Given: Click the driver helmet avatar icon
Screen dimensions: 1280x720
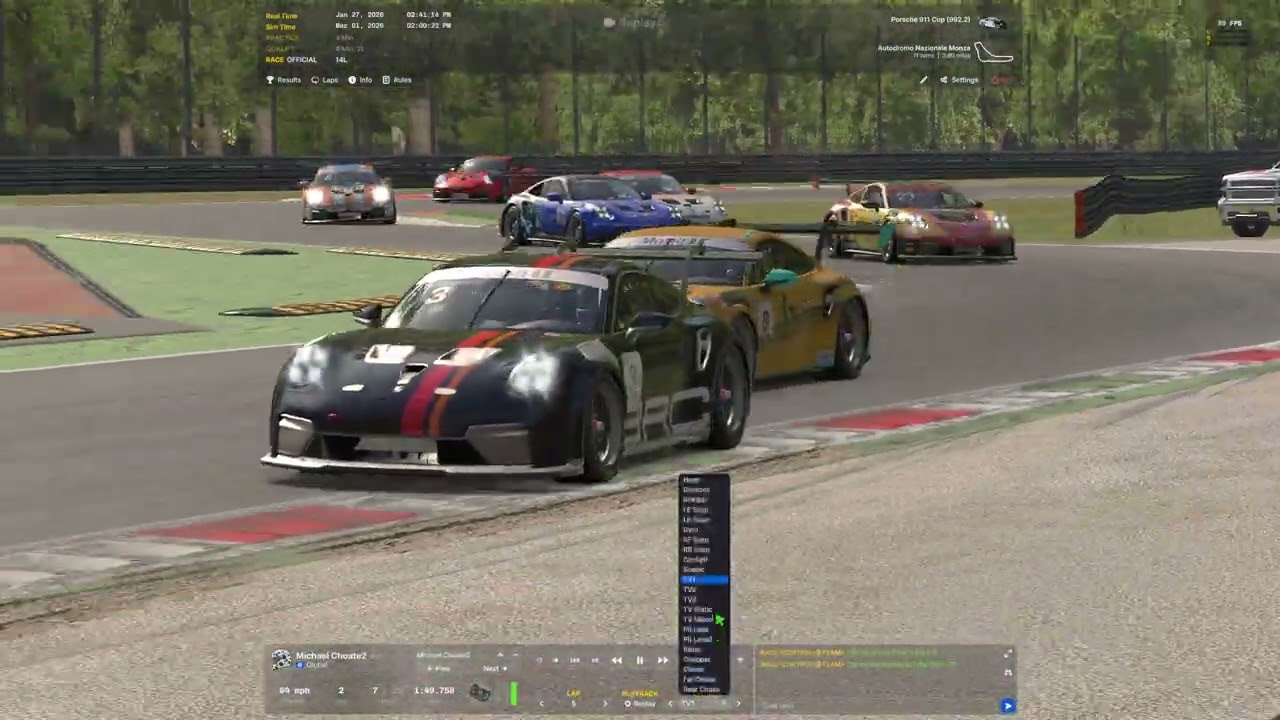Looking at the screenshot, I should (282, 659).
